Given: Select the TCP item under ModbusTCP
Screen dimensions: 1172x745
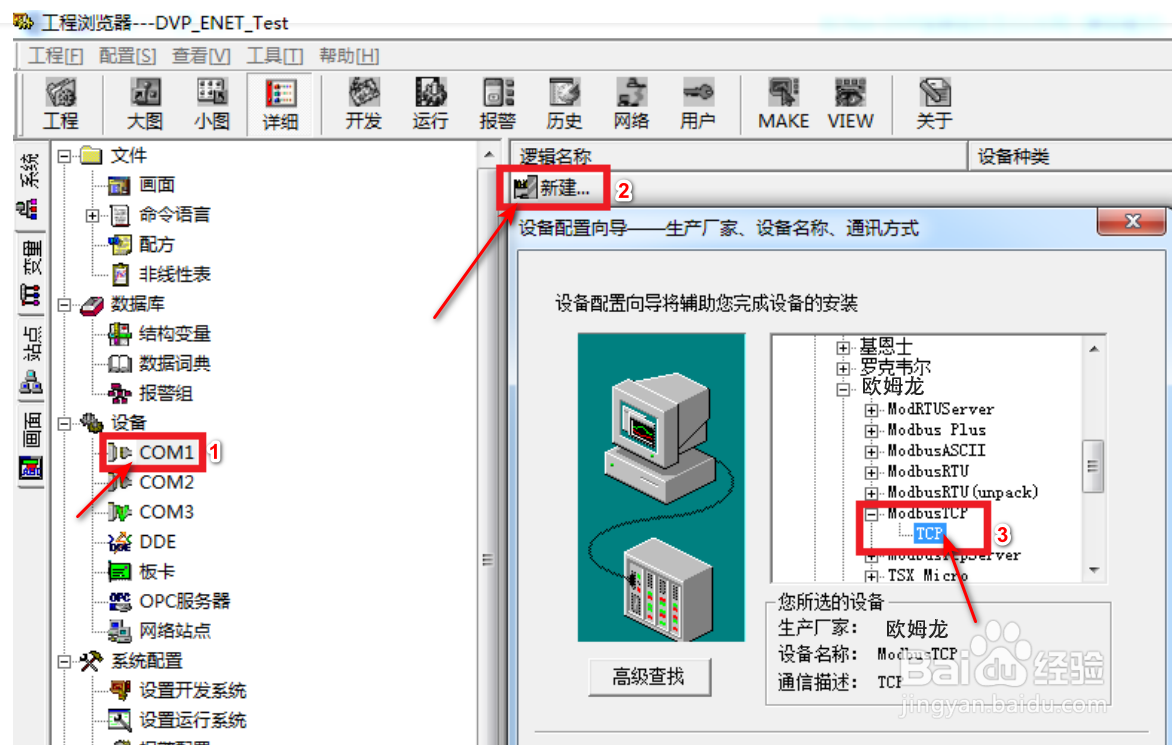Looking at the screenshot, I should 929,534.
